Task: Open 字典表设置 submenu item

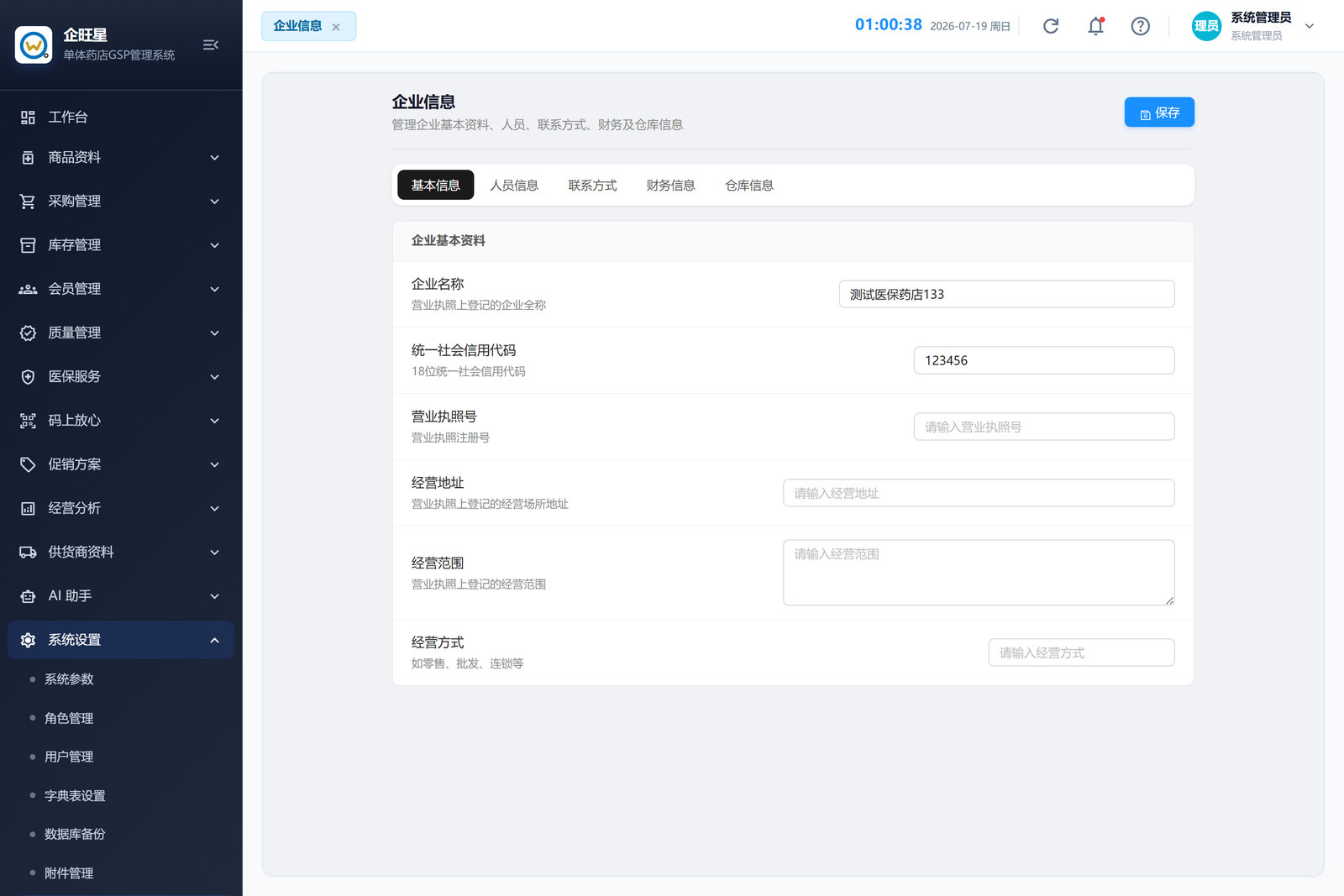Action: click(x=75, y=795)
